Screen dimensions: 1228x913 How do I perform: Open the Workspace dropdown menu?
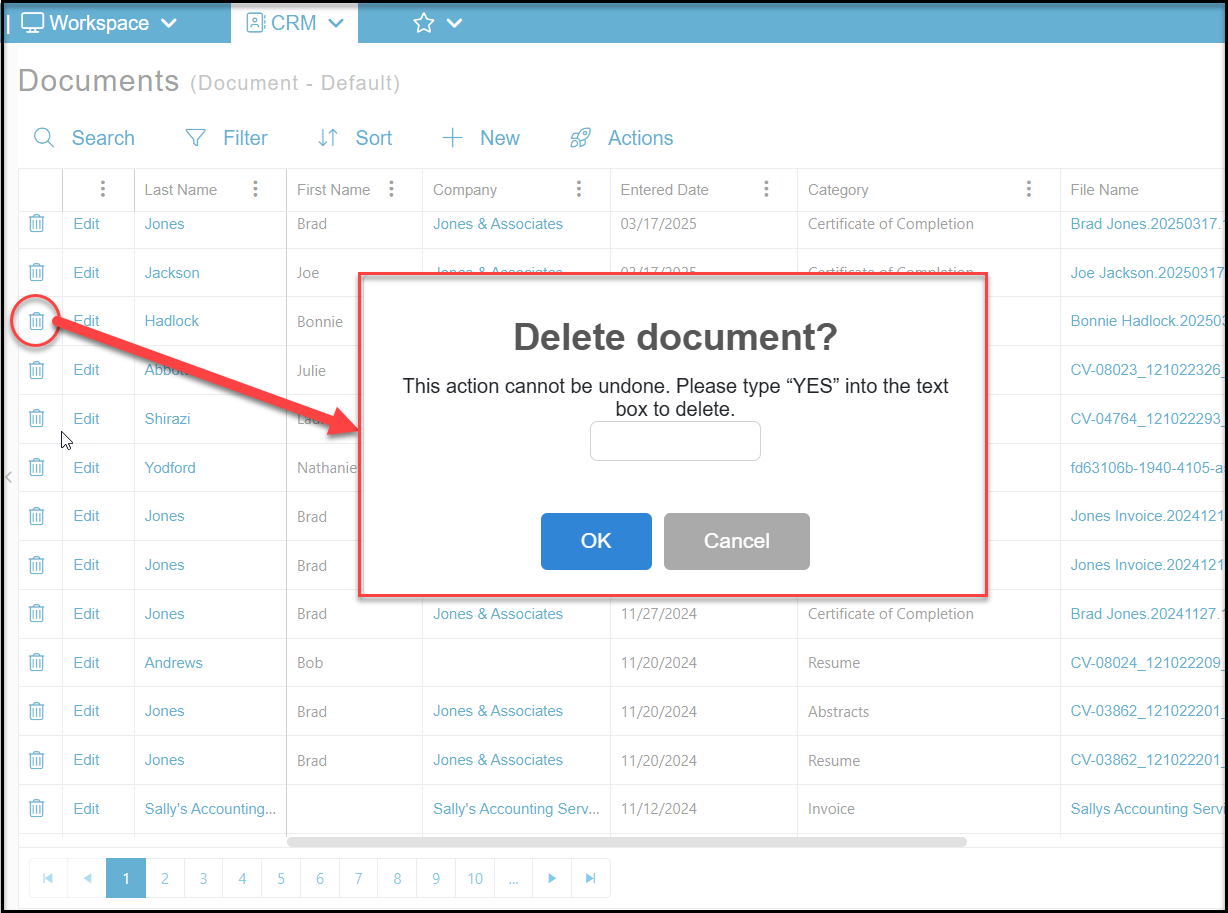pos(99,23)
